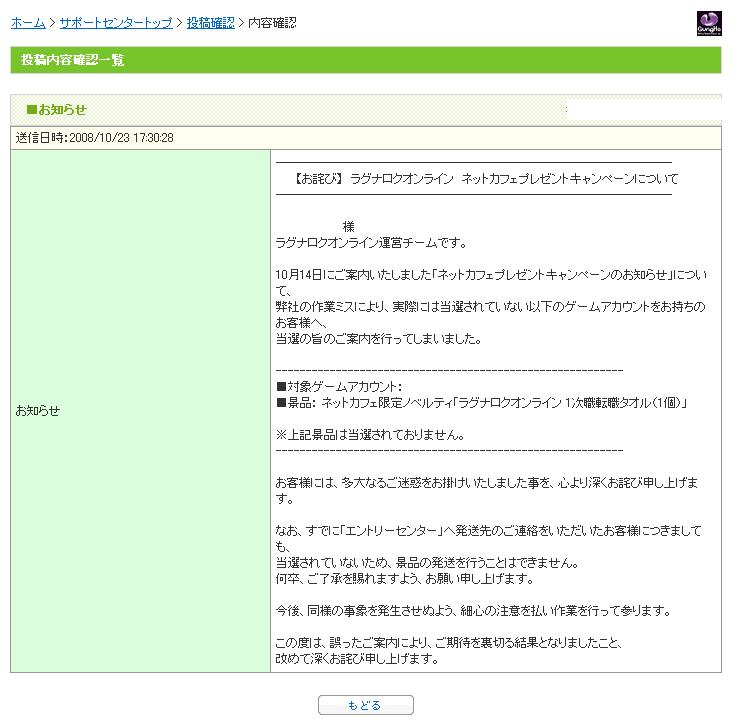Click the 送信日時:2008/10/23 17:30:28 text
Image resolution: width=736 pixels, height=723 pixels.
point(94,138)
